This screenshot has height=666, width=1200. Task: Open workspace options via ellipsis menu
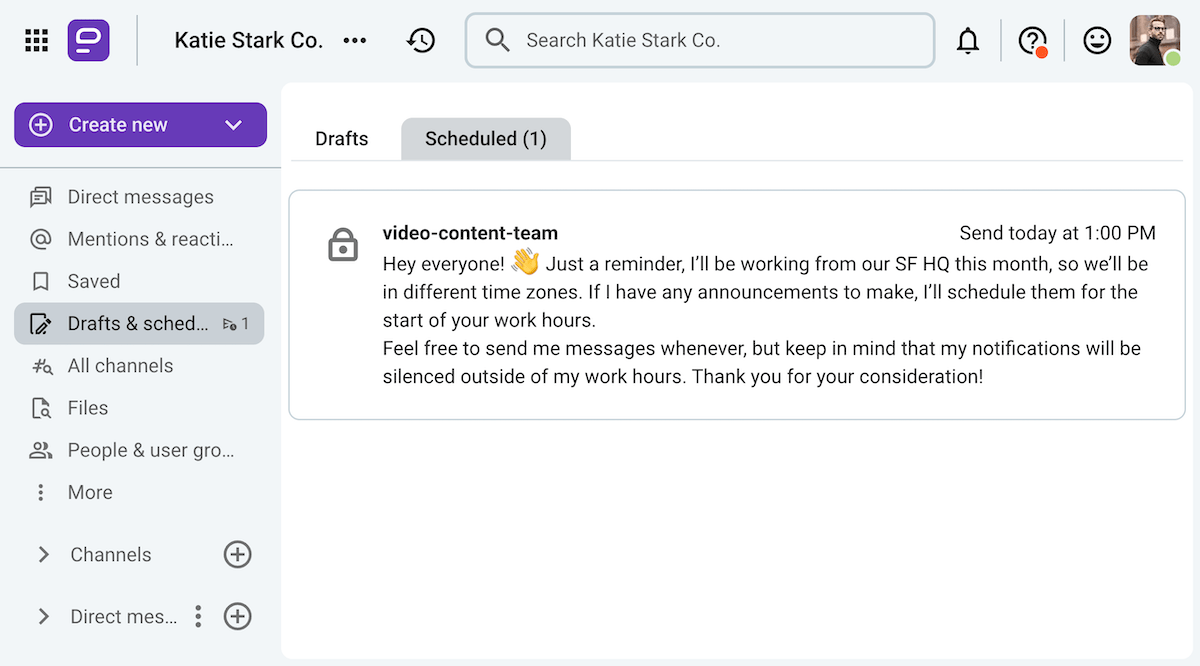(355, 40)
